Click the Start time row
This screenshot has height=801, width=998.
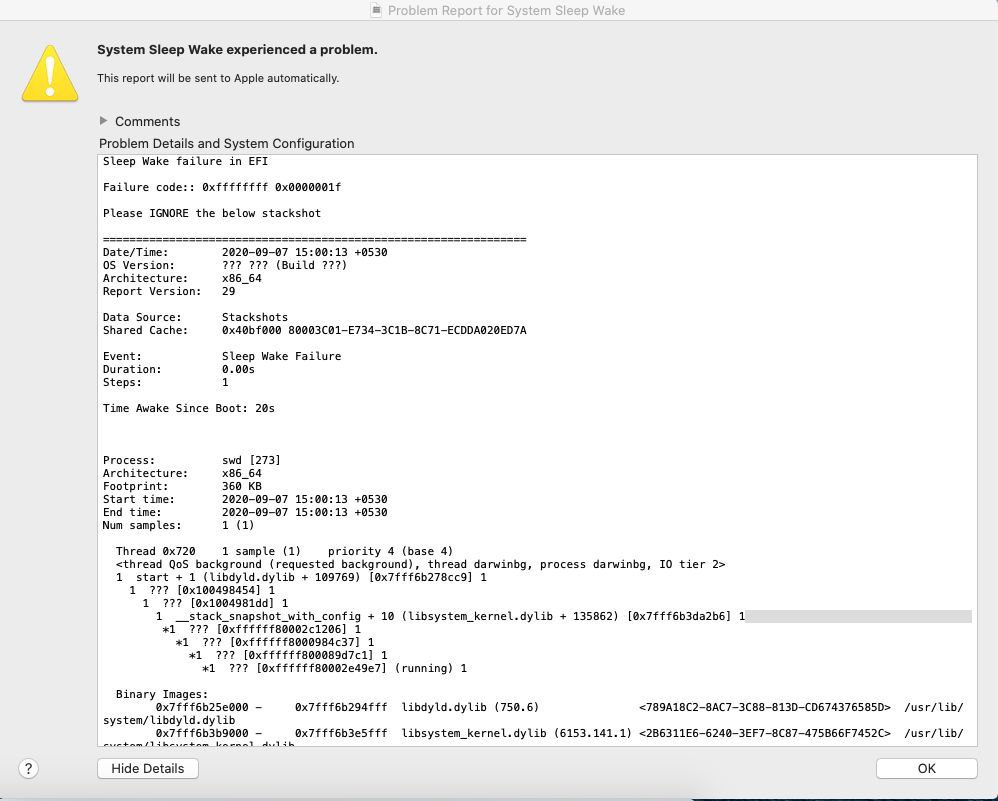[245, 499]
